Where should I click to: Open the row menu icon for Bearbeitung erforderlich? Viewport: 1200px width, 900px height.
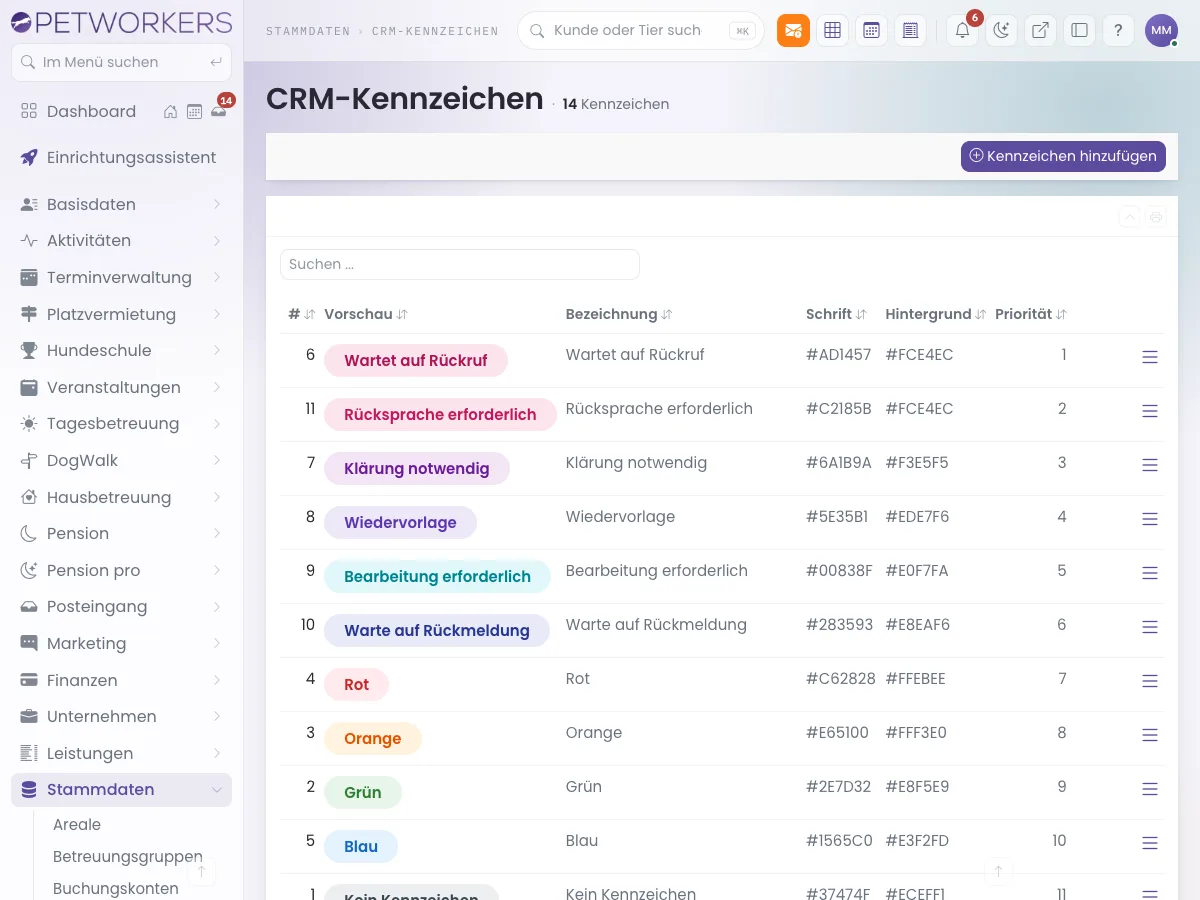point(1150,573)
